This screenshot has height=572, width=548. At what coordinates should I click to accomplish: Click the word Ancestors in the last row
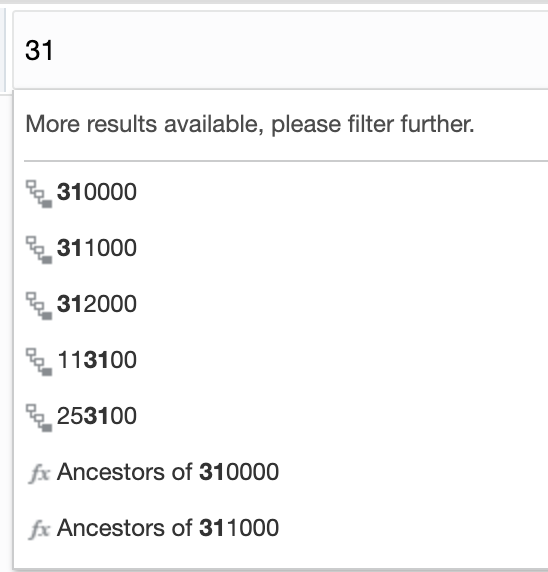[111, 528]
